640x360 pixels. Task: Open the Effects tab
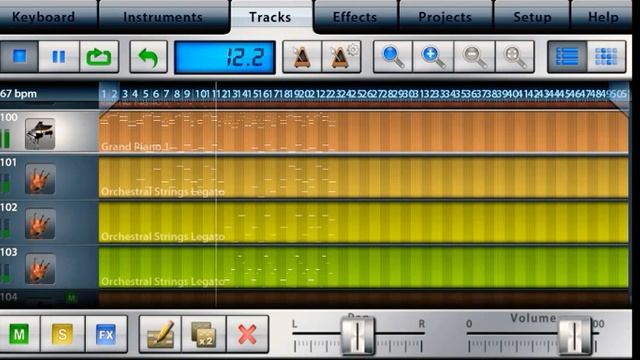(x=355, y=17)
